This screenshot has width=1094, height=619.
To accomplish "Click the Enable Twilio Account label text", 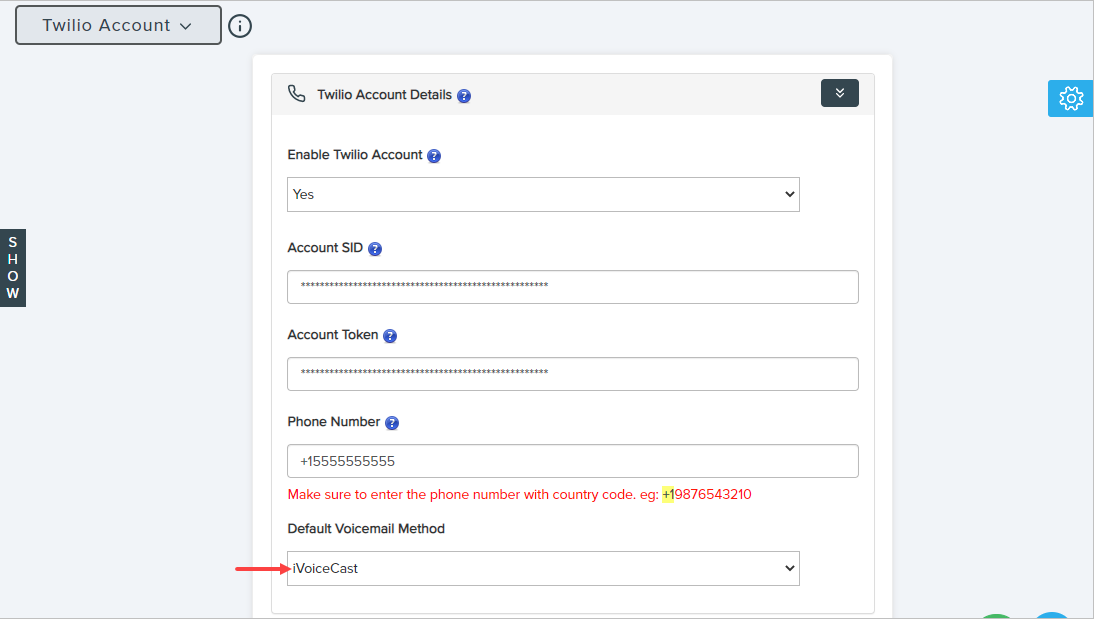I will pos(355,155).
